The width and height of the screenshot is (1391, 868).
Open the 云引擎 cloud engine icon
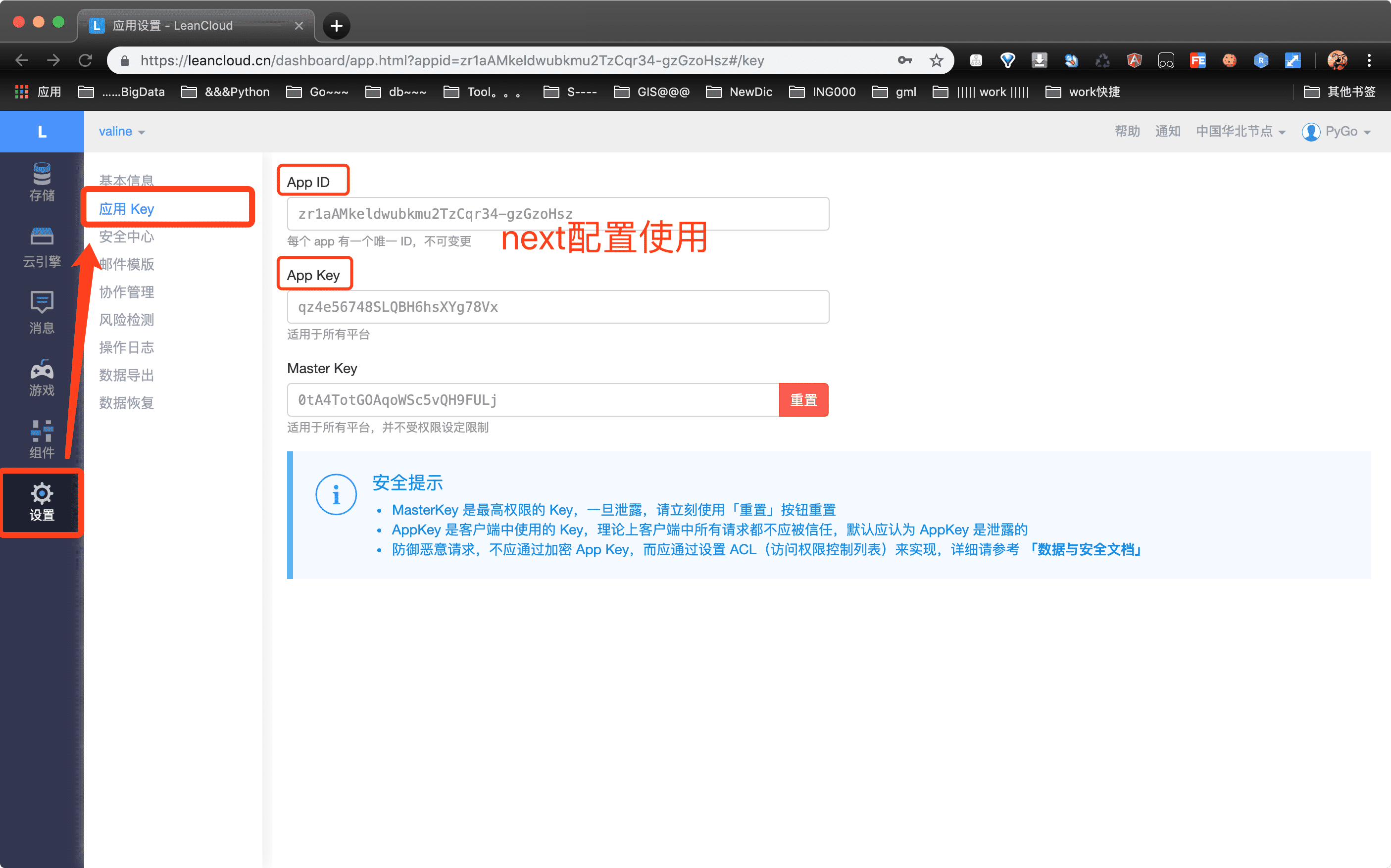(42, 247)
